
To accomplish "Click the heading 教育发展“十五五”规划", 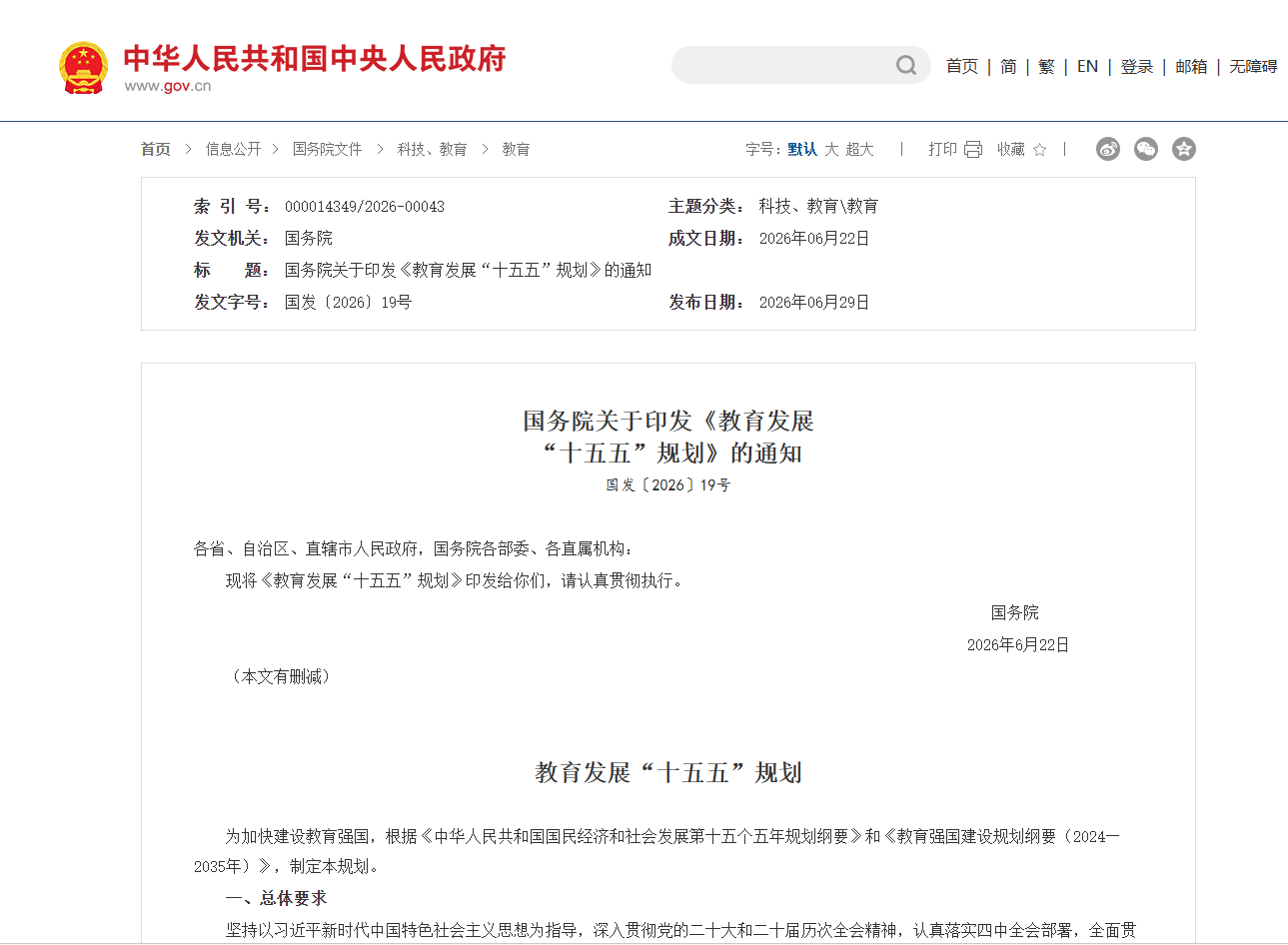I will point(668,773).
